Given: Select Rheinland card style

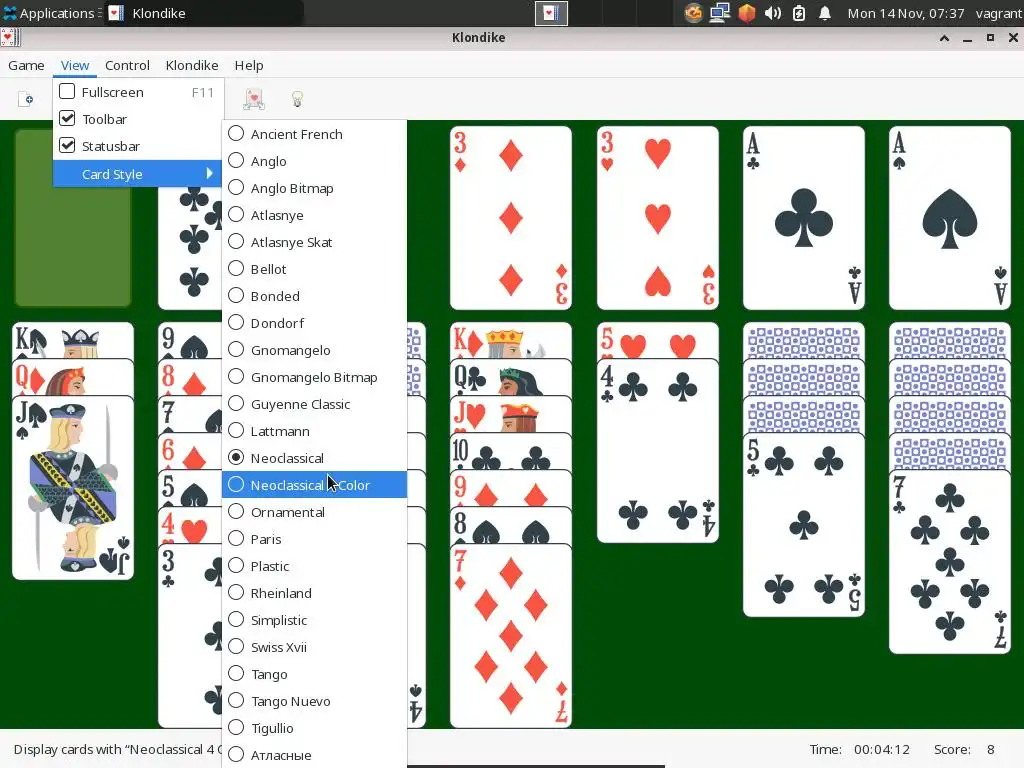Looking at the screenshot, I should 314,593.
